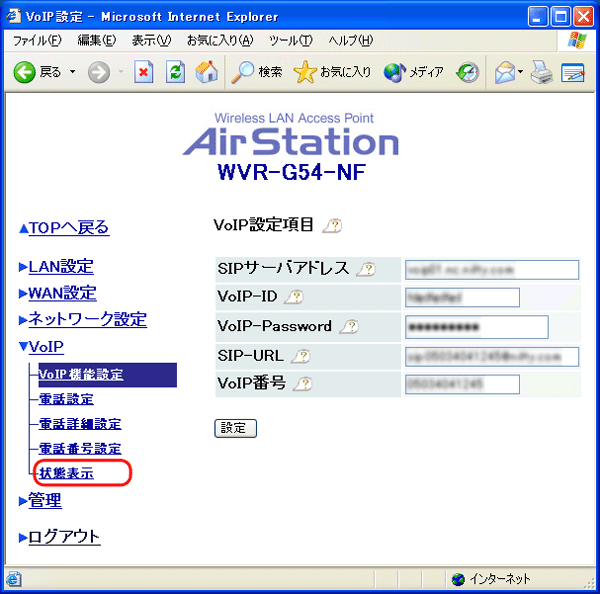Maximize the Internet Explorer window
This screenshot has height=594, width=600.
coord(561,17)
